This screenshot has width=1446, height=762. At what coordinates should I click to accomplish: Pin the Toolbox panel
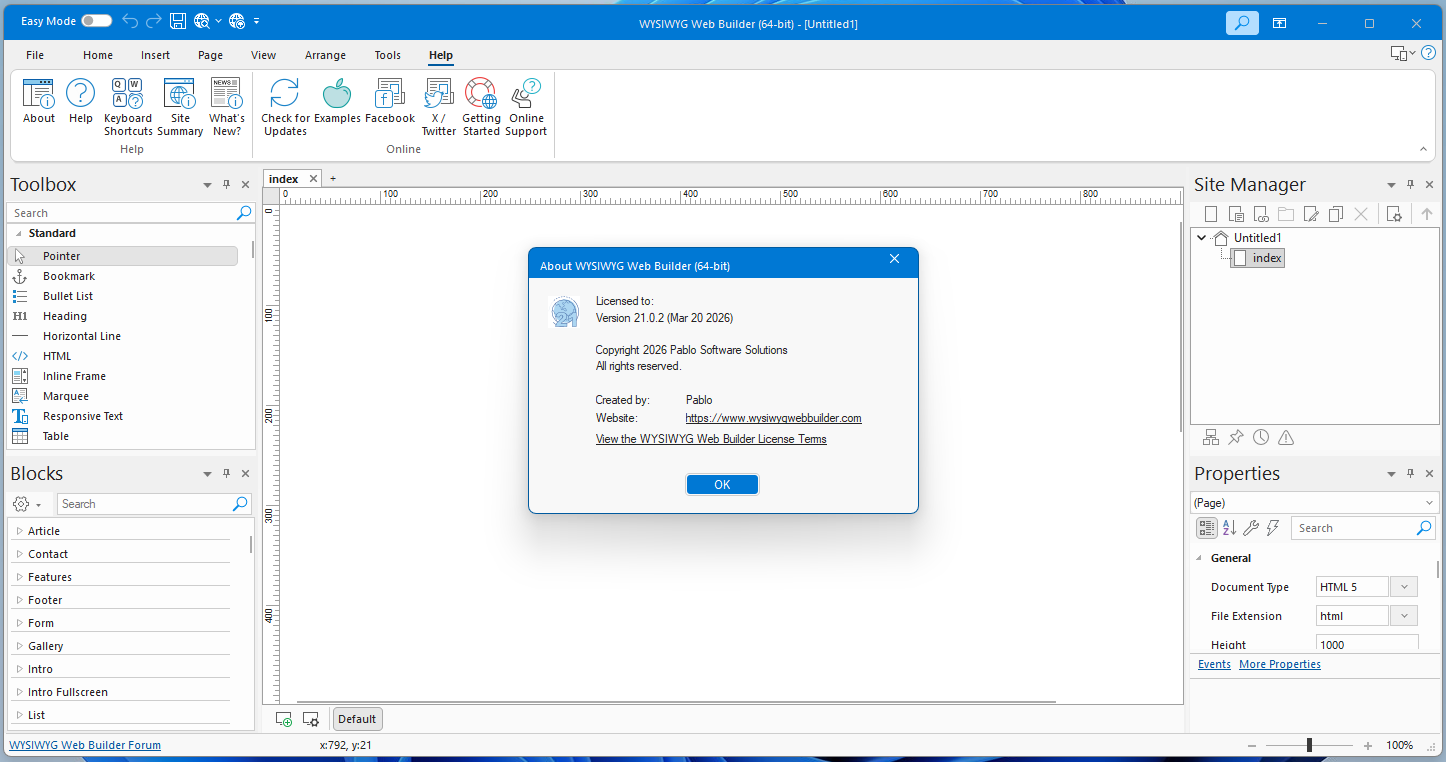226,184
